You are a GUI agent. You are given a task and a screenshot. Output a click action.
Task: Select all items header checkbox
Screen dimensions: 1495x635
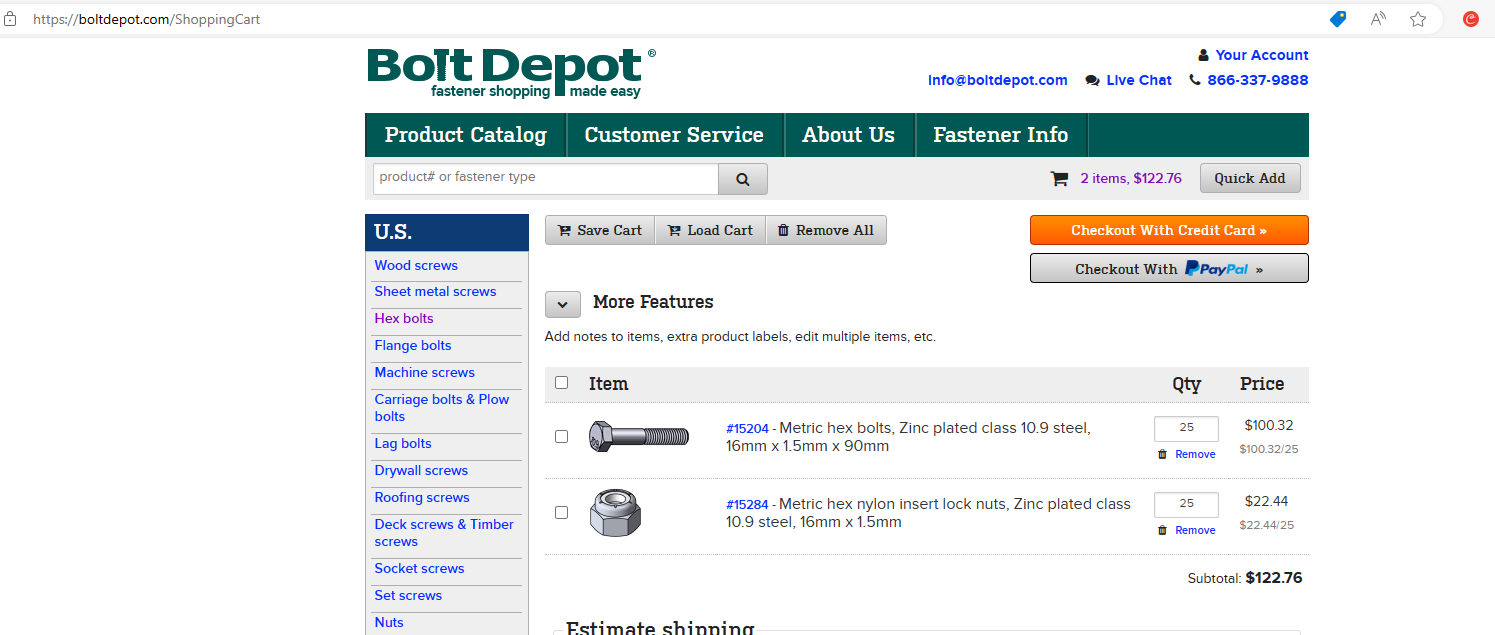[x=561, y=382]
